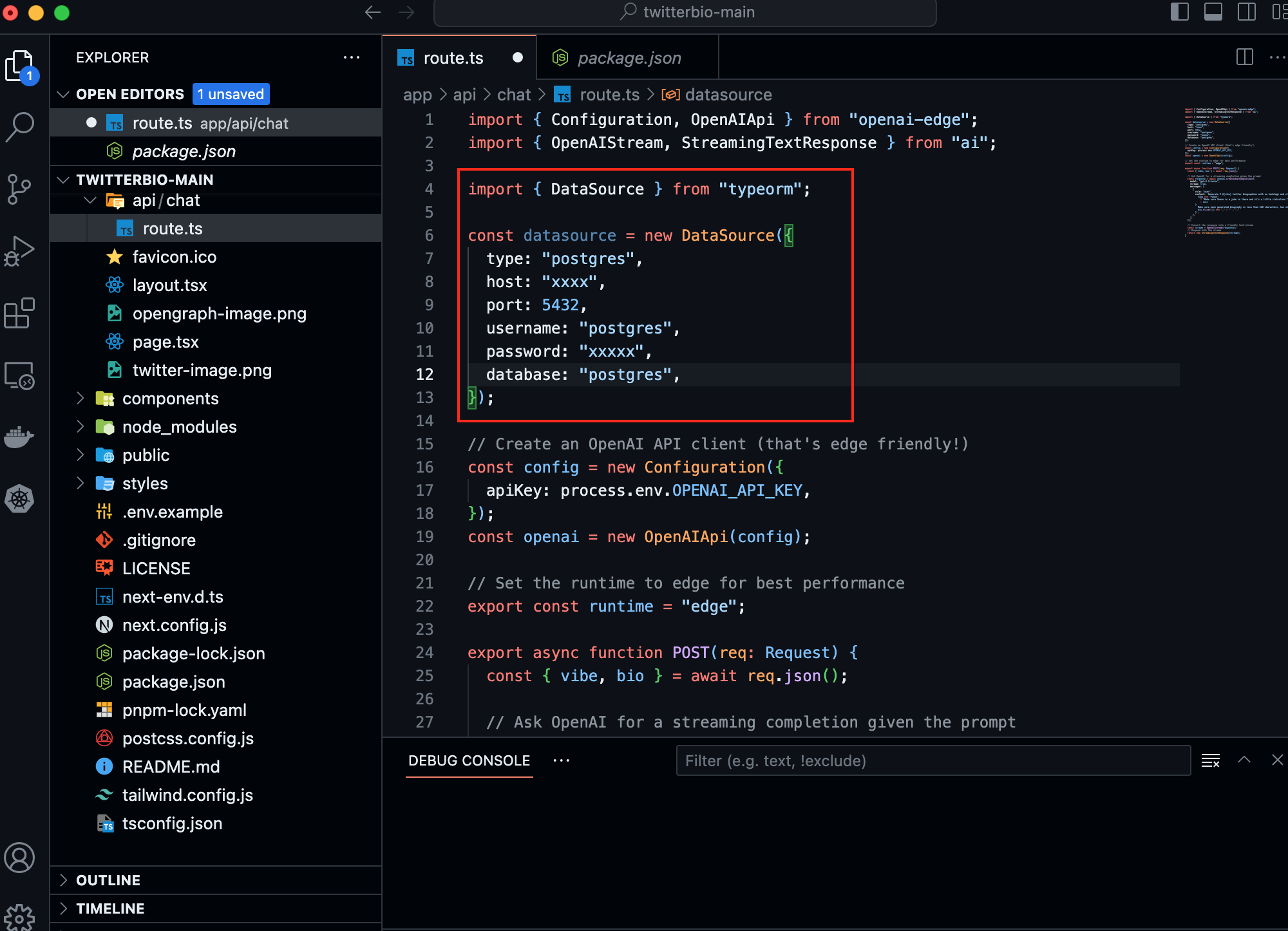This screenshot has height=931, width=1288.
Task: Open package-lock.json file
Action: coord(216,654)
